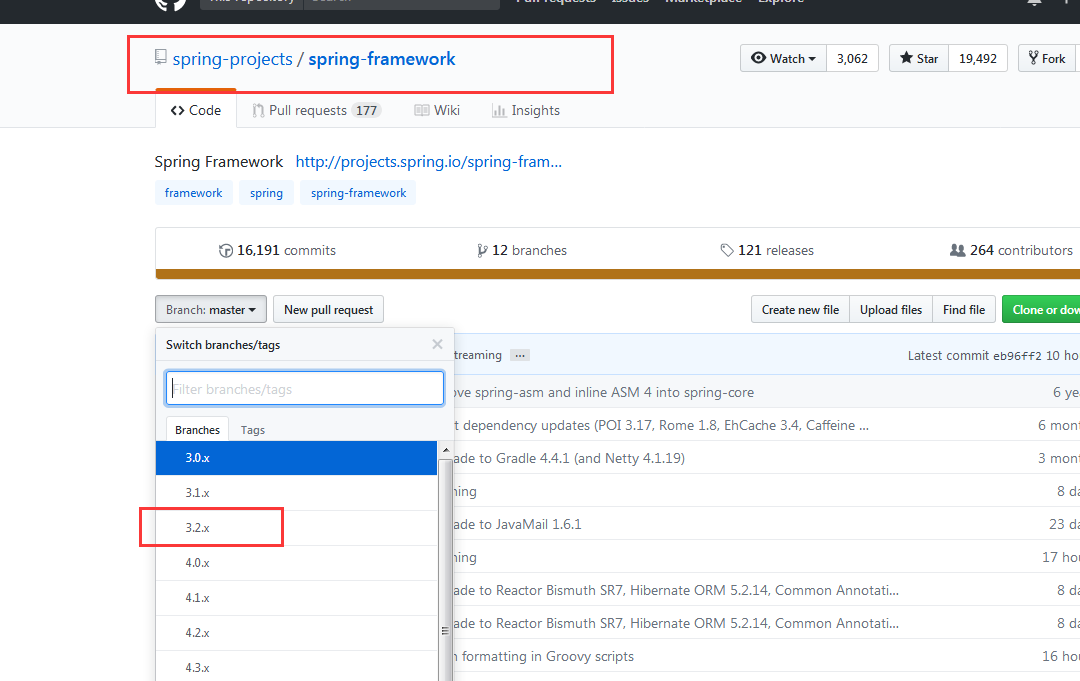Go to the spring-projects organization
The height and width of the screenshot is (681, 1080).
233,59
